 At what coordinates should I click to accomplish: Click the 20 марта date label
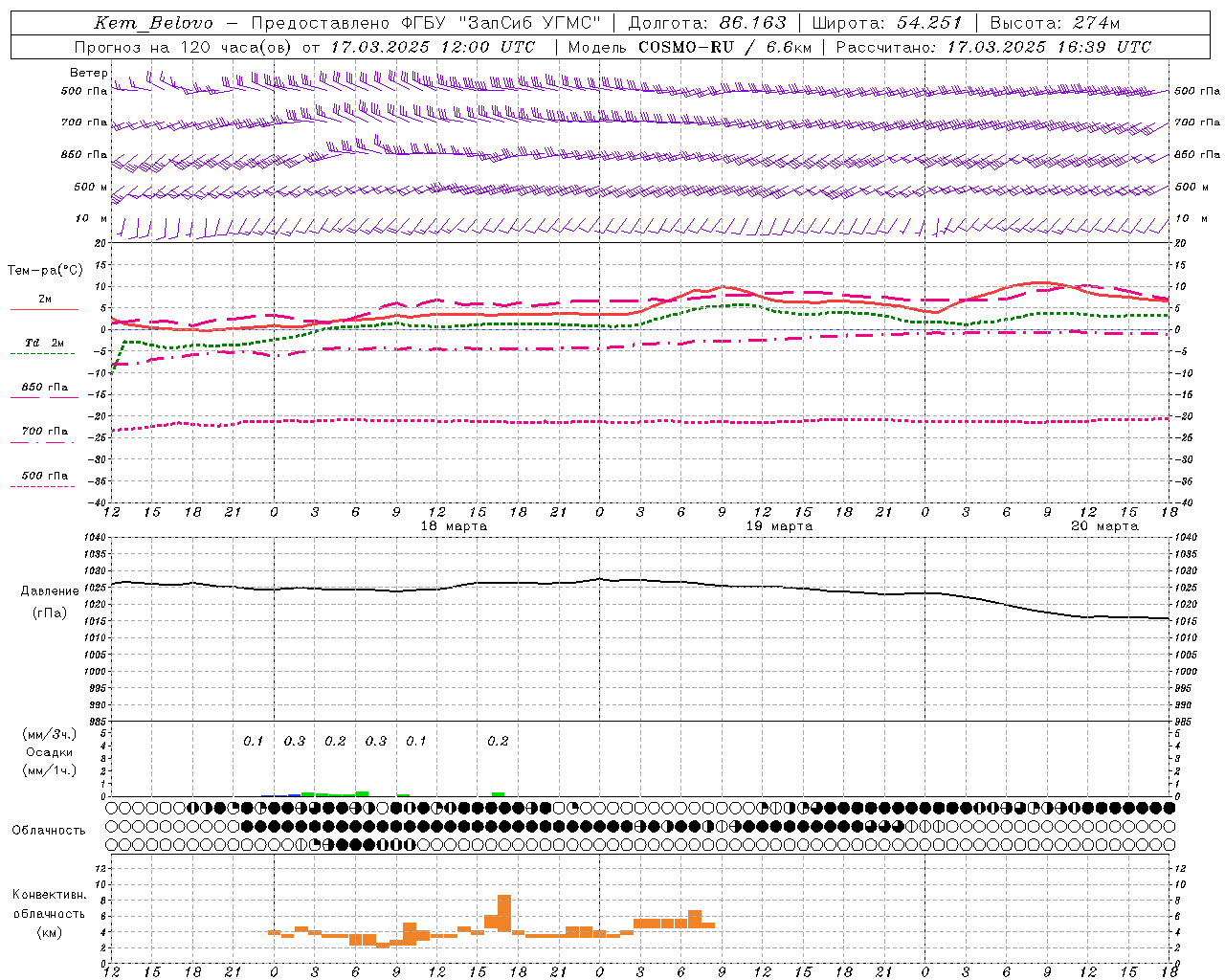1105,526
